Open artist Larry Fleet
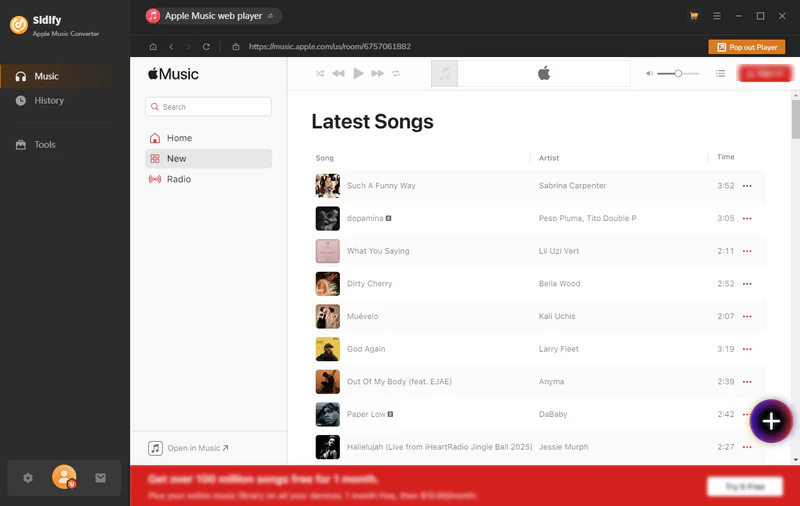This screenshot has height=506, width=800. pyautogui.click(x=559, y=349)
